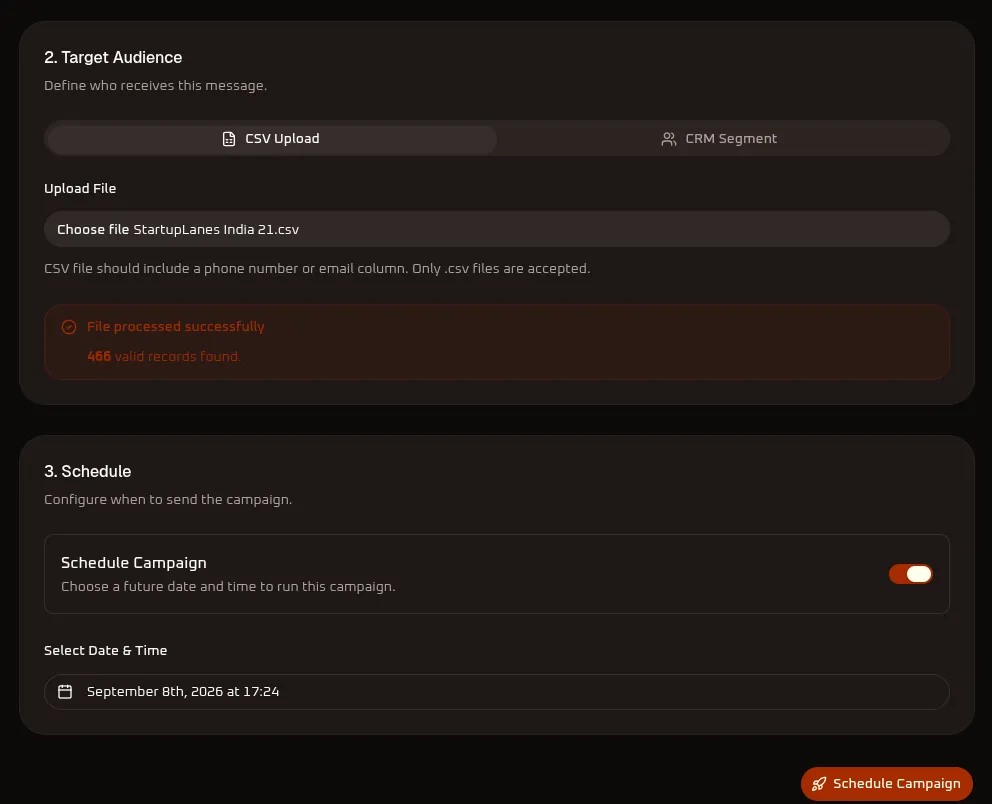Click the success checkmark circle icon
992x804 pixels.
point(69,326)
